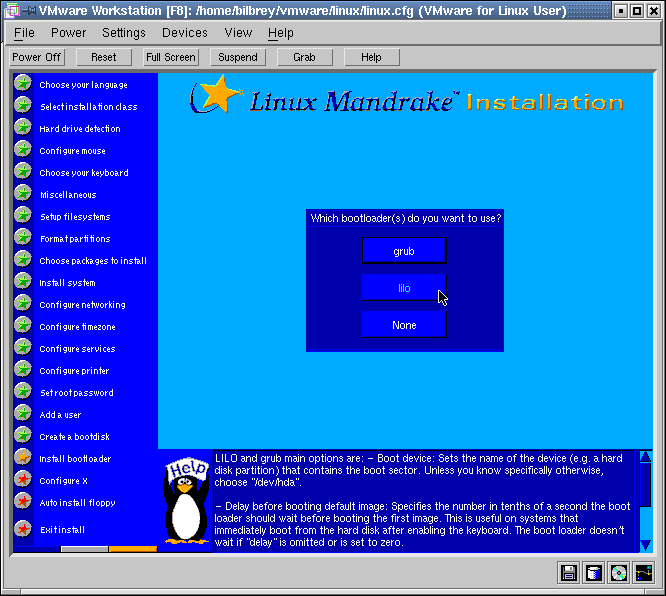
Task: Choose lilo as the bootloader
Action: point(404,288)
